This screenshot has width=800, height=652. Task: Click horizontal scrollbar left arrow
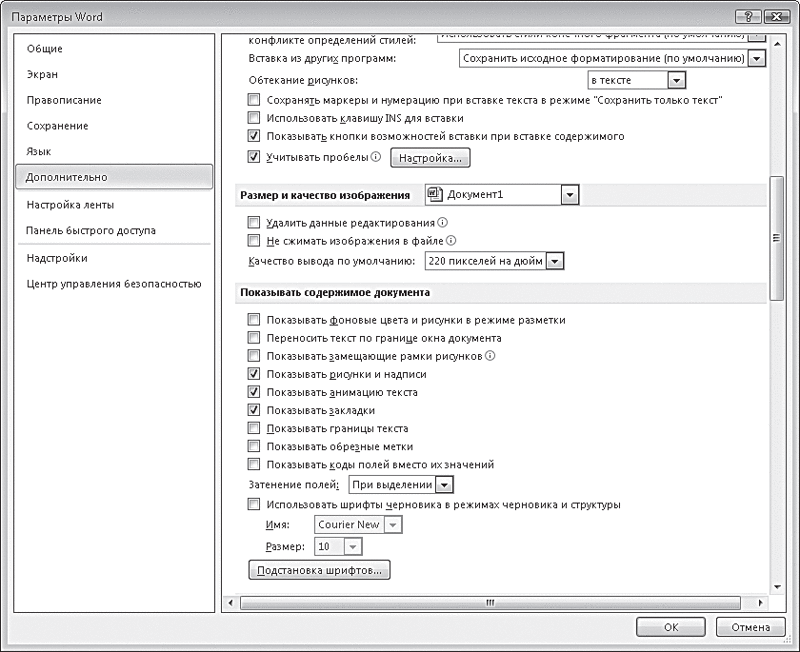[231, 603]
